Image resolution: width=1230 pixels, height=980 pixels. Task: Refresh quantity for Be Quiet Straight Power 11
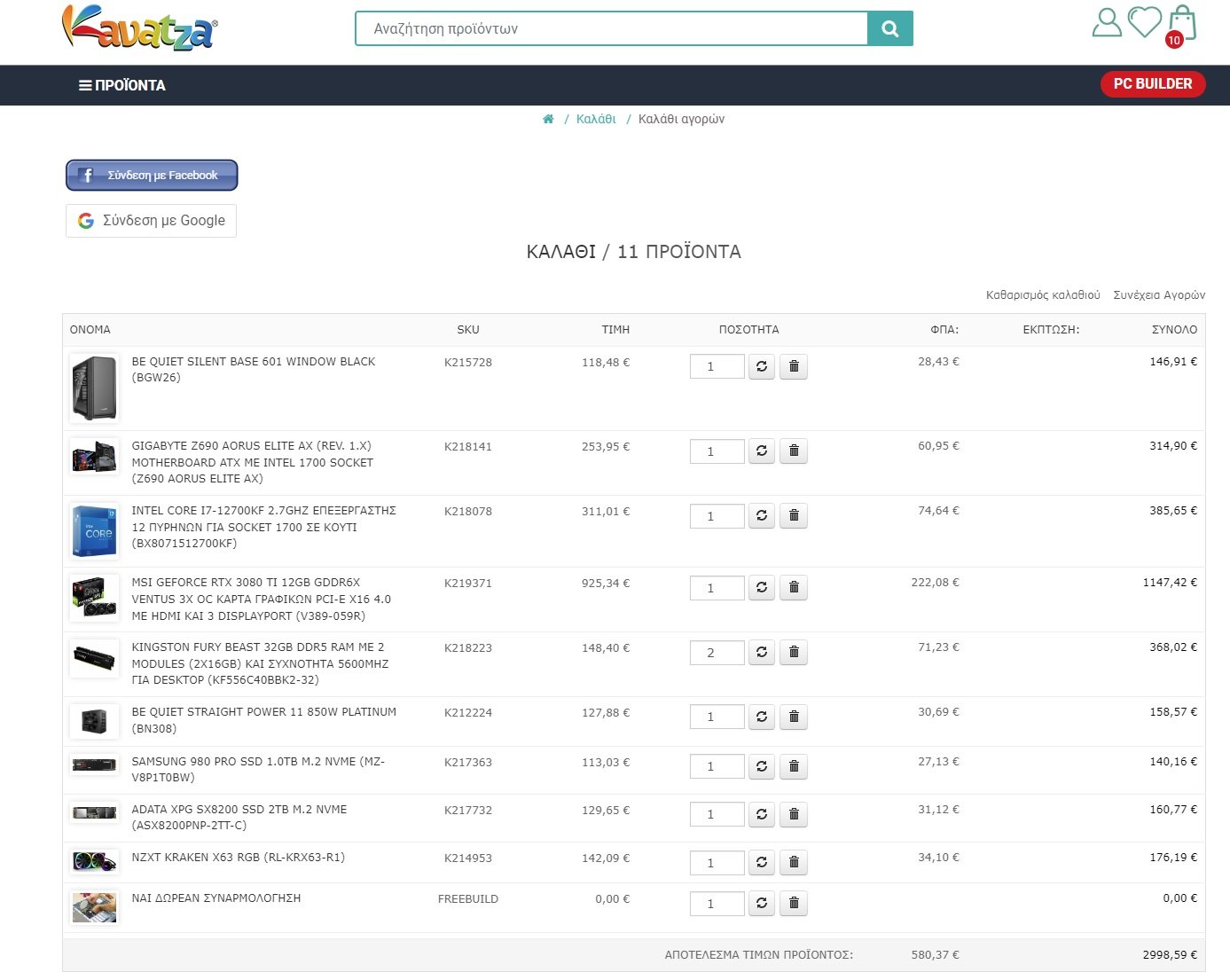coord(762,717)
